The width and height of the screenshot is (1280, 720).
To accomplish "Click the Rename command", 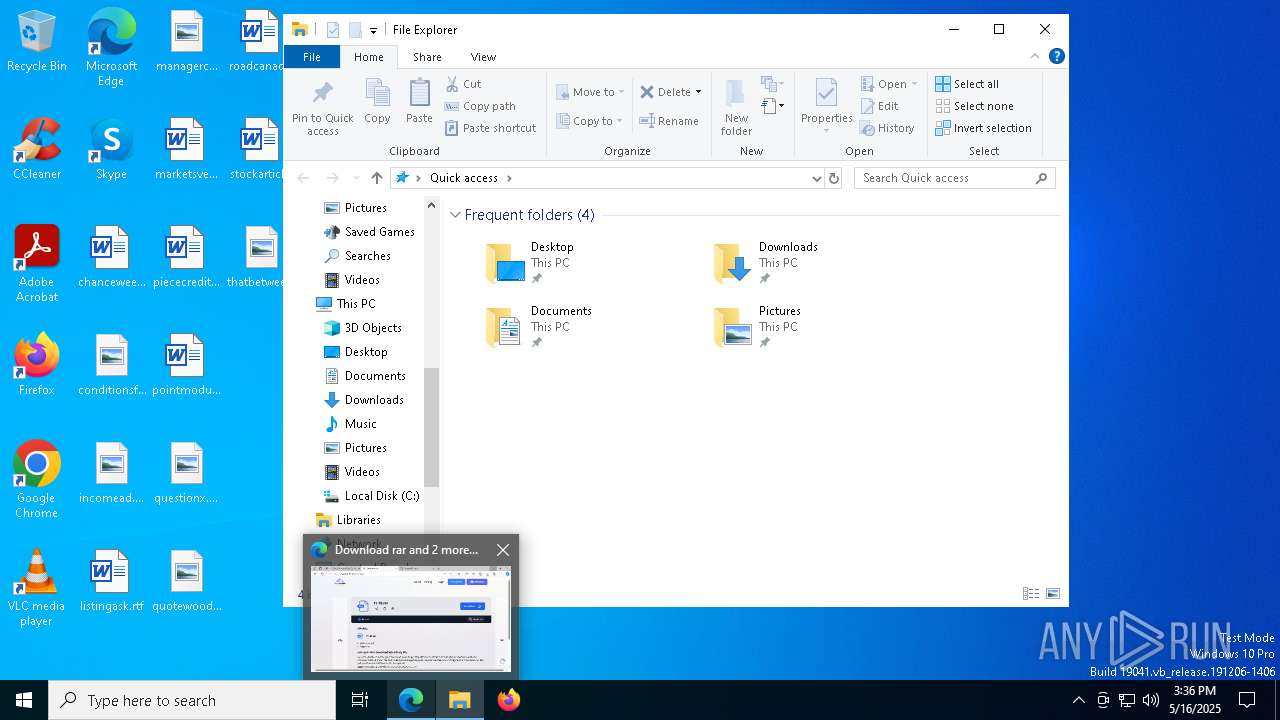I will pos(669,121).
